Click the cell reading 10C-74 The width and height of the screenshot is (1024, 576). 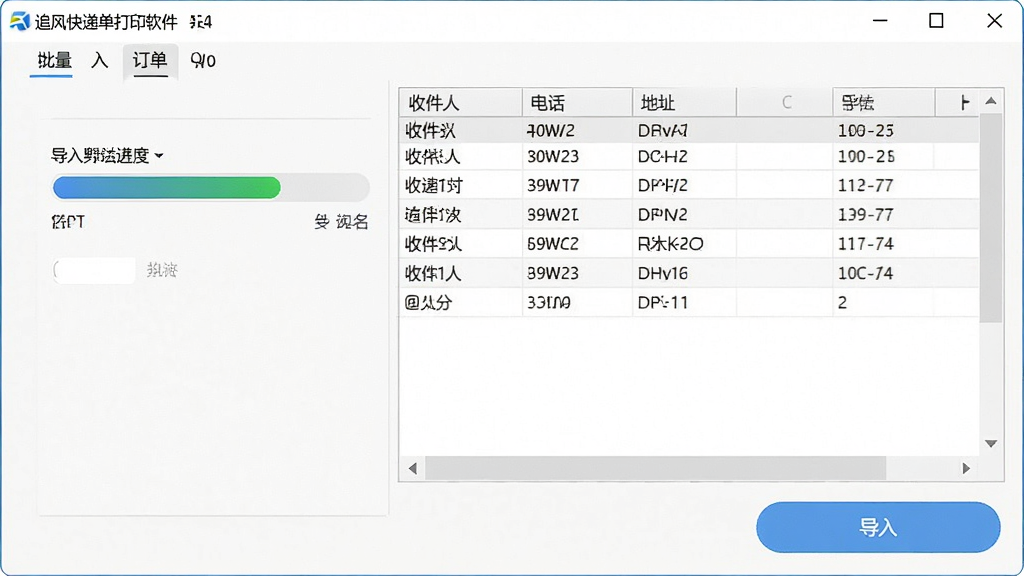click(883, 273)
